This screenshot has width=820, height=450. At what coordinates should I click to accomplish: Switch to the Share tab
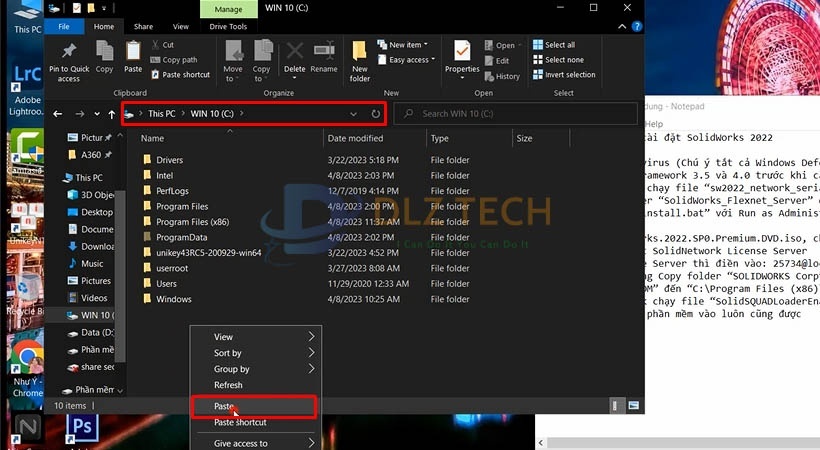tap(143, 26)
